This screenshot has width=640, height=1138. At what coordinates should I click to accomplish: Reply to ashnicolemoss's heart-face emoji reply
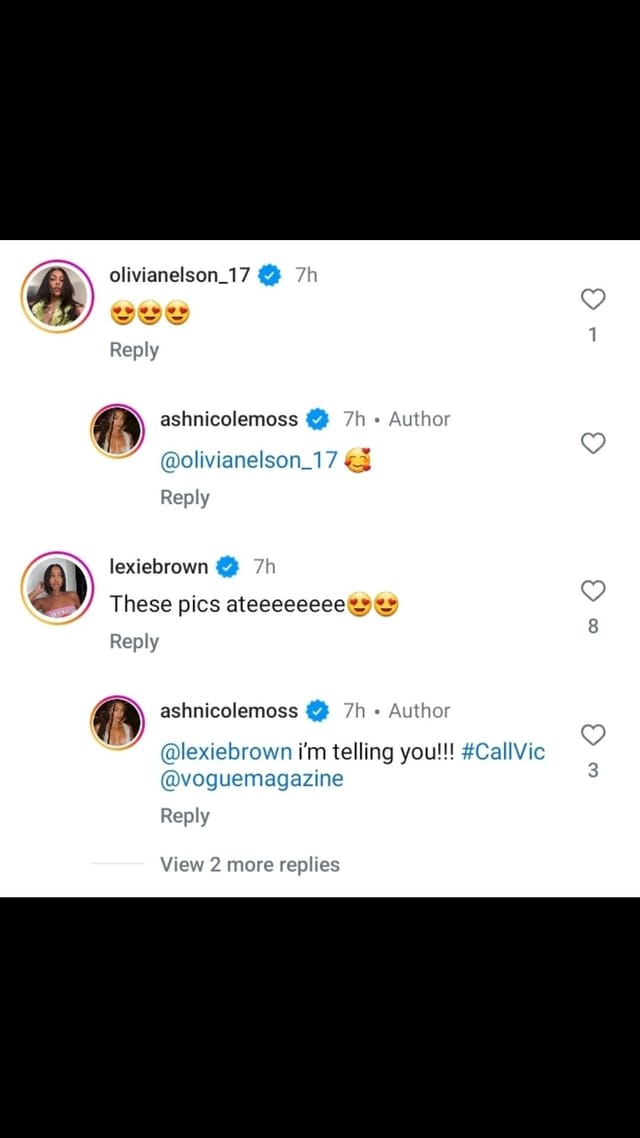tap(185, 498)
